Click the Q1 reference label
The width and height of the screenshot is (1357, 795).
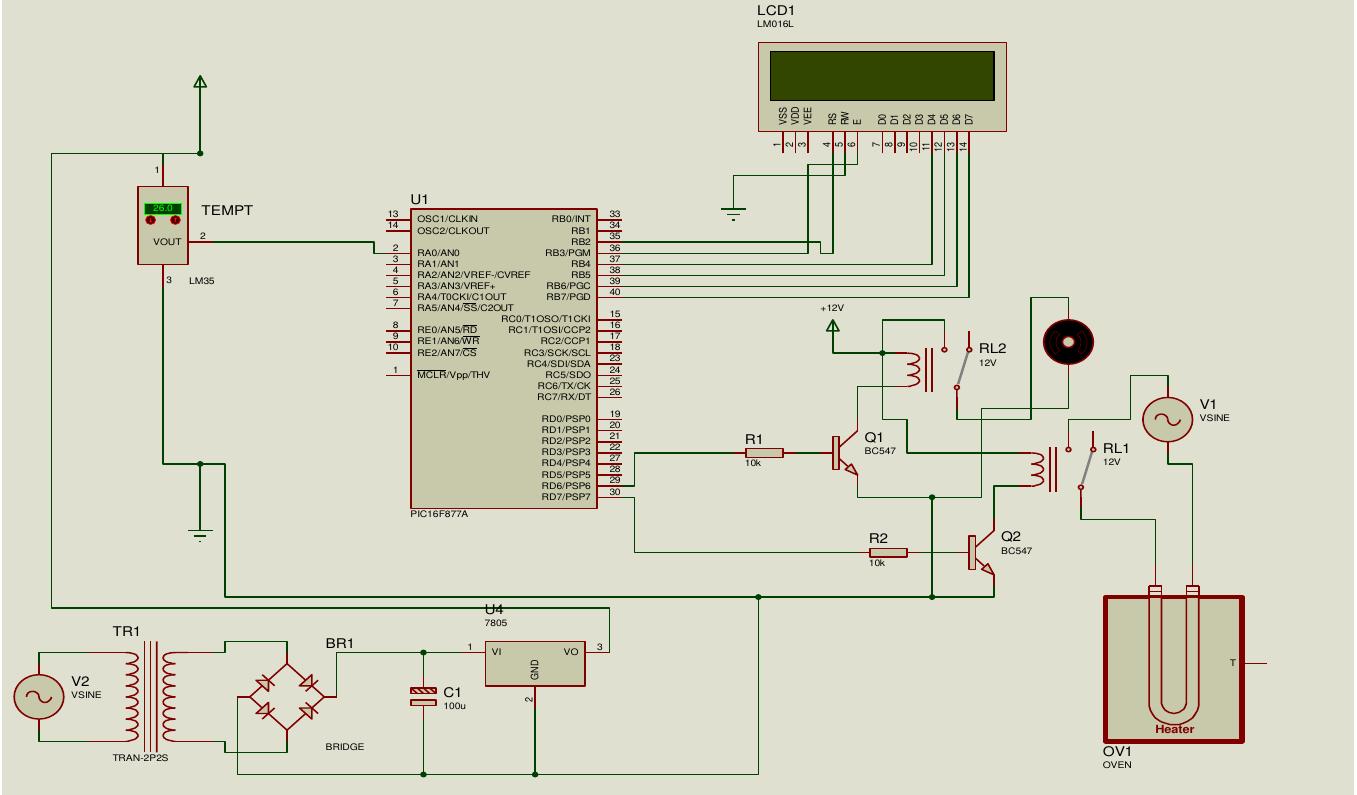(x=874, y=438)
